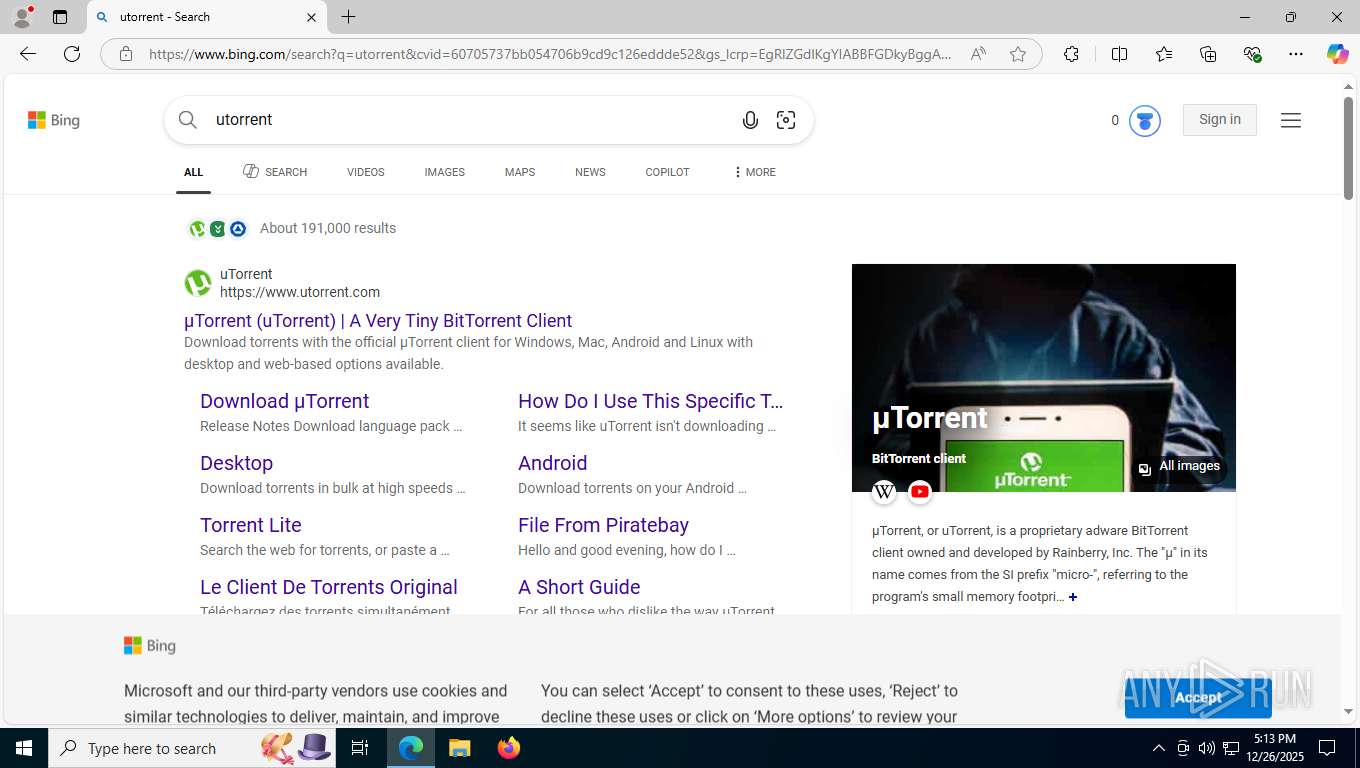Switch to IMAGES tab
The image size is (1360, 768).
pos(445,172)
